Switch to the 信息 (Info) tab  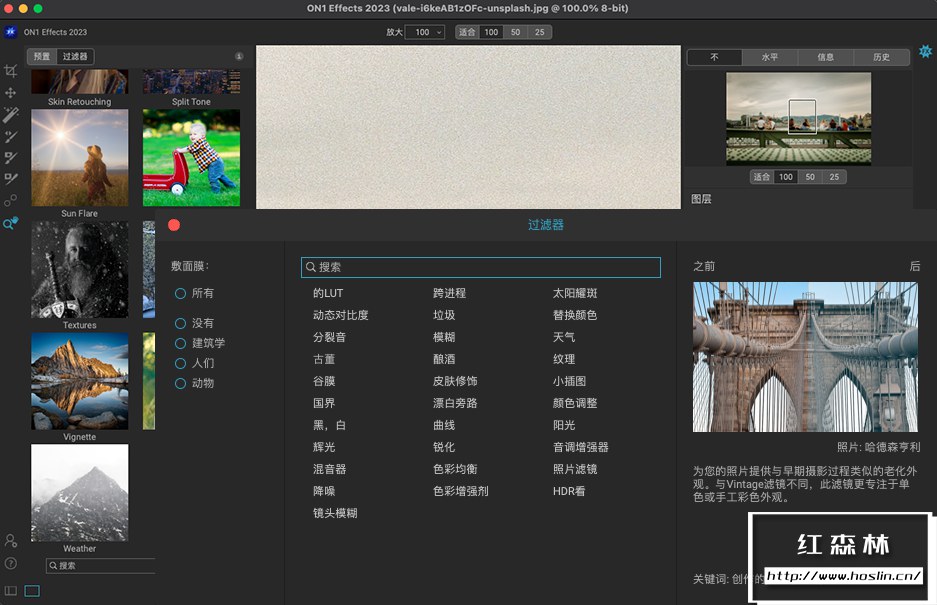pyautogui.click(x=825, y=57)
